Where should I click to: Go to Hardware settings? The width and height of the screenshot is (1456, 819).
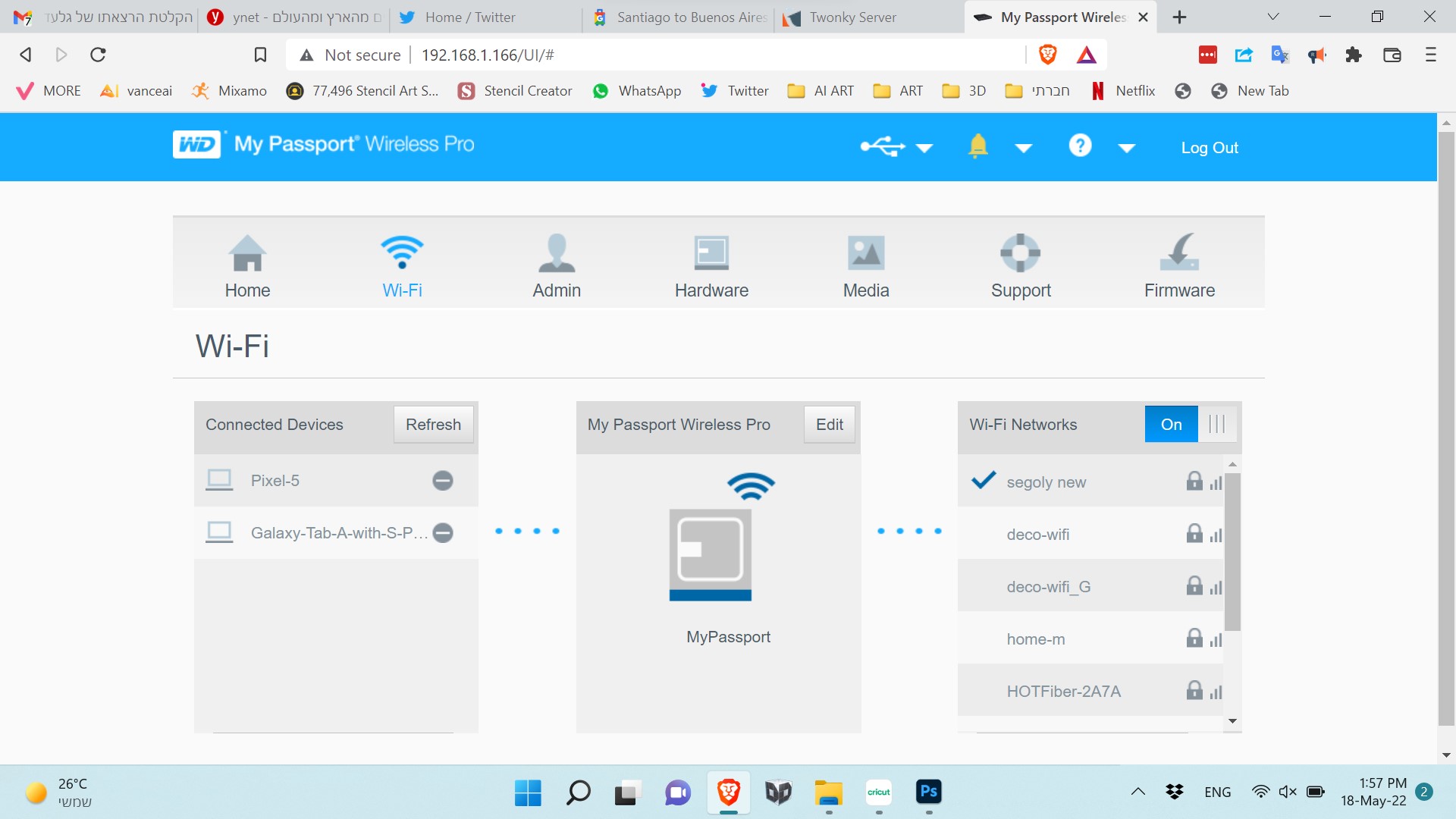pyautogui.click(x=711, y=265)
